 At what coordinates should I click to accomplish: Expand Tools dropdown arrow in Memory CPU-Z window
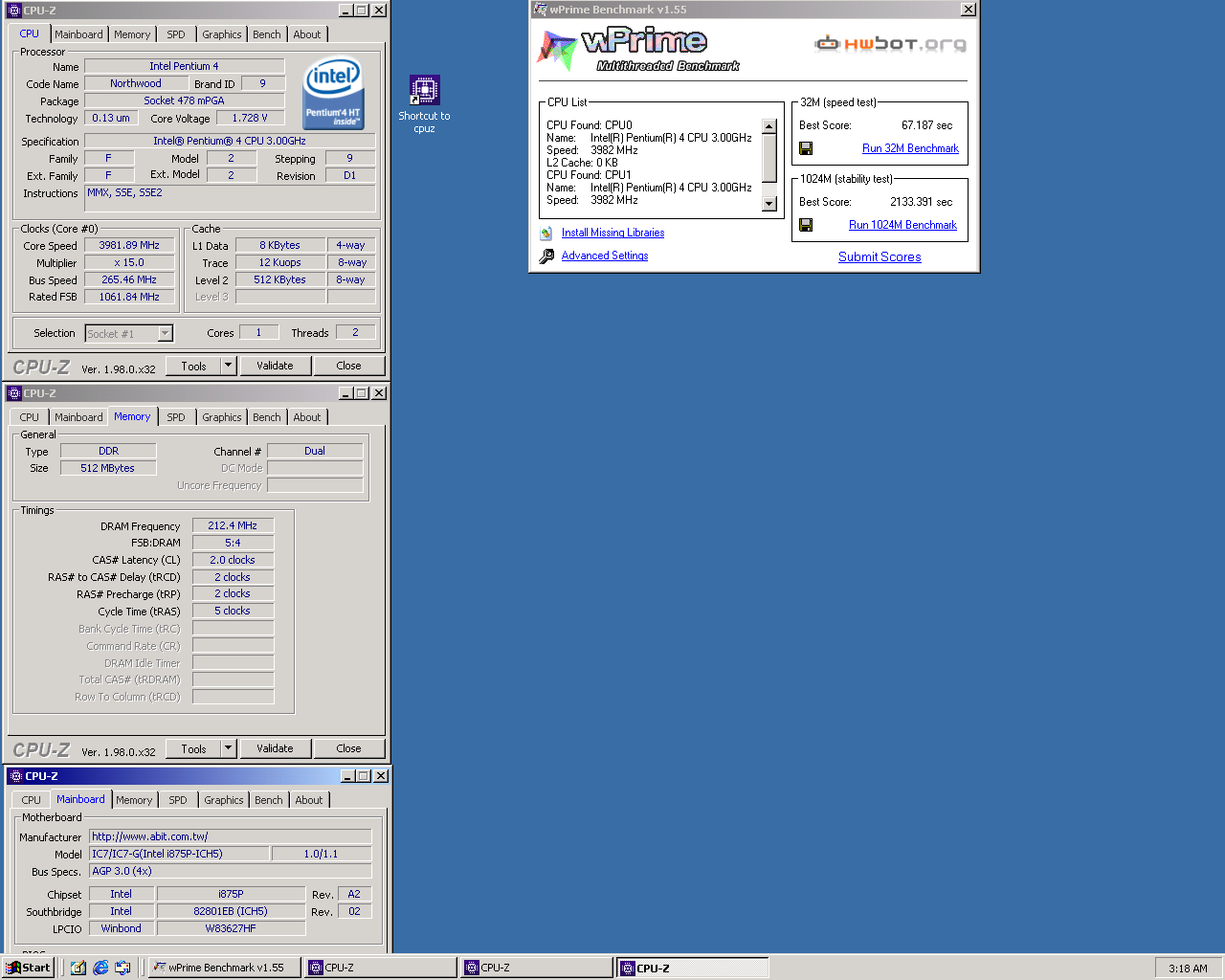(228, 748)
